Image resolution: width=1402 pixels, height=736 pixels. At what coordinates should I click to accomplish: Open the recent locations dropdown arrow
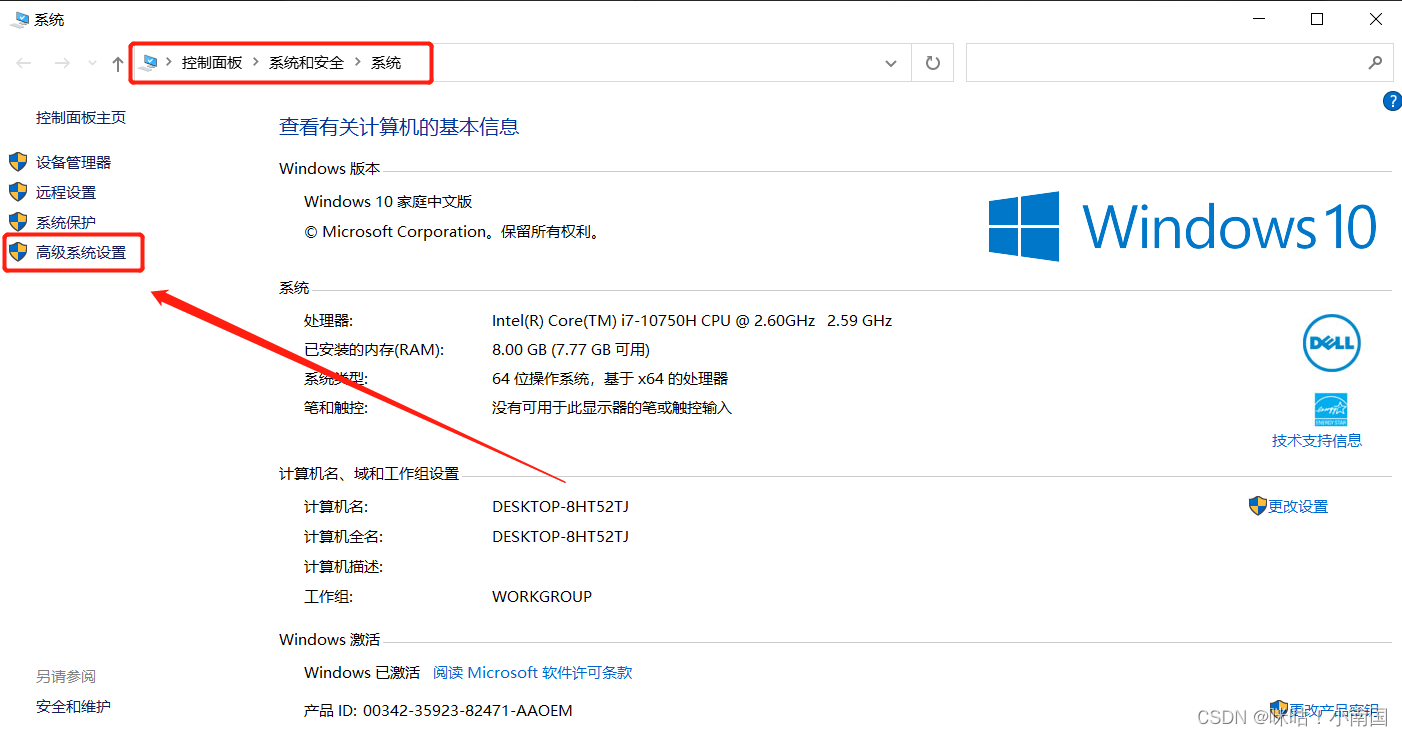click(92, 63)
